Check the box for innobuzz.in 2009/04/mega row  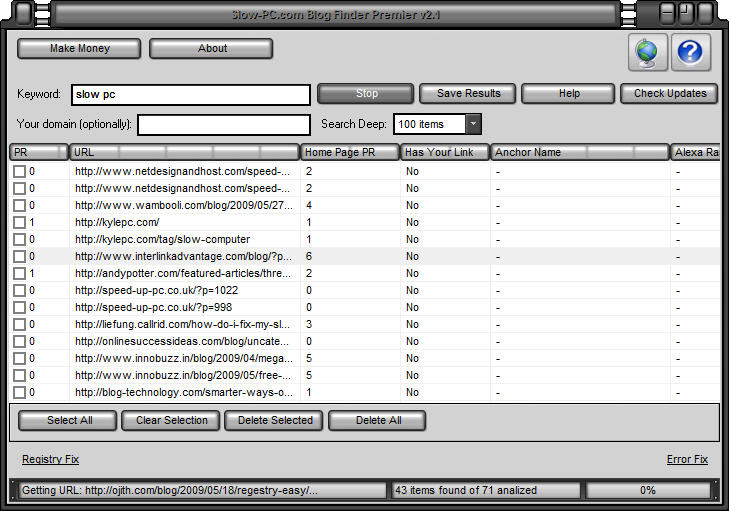[19, 358]
